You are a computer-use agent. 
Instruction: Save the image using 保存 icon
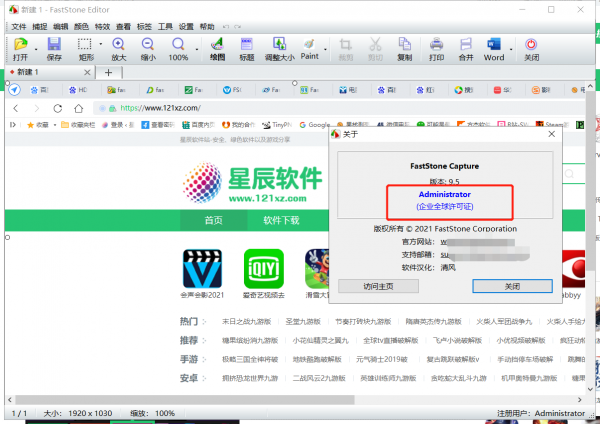click(54, 49)
